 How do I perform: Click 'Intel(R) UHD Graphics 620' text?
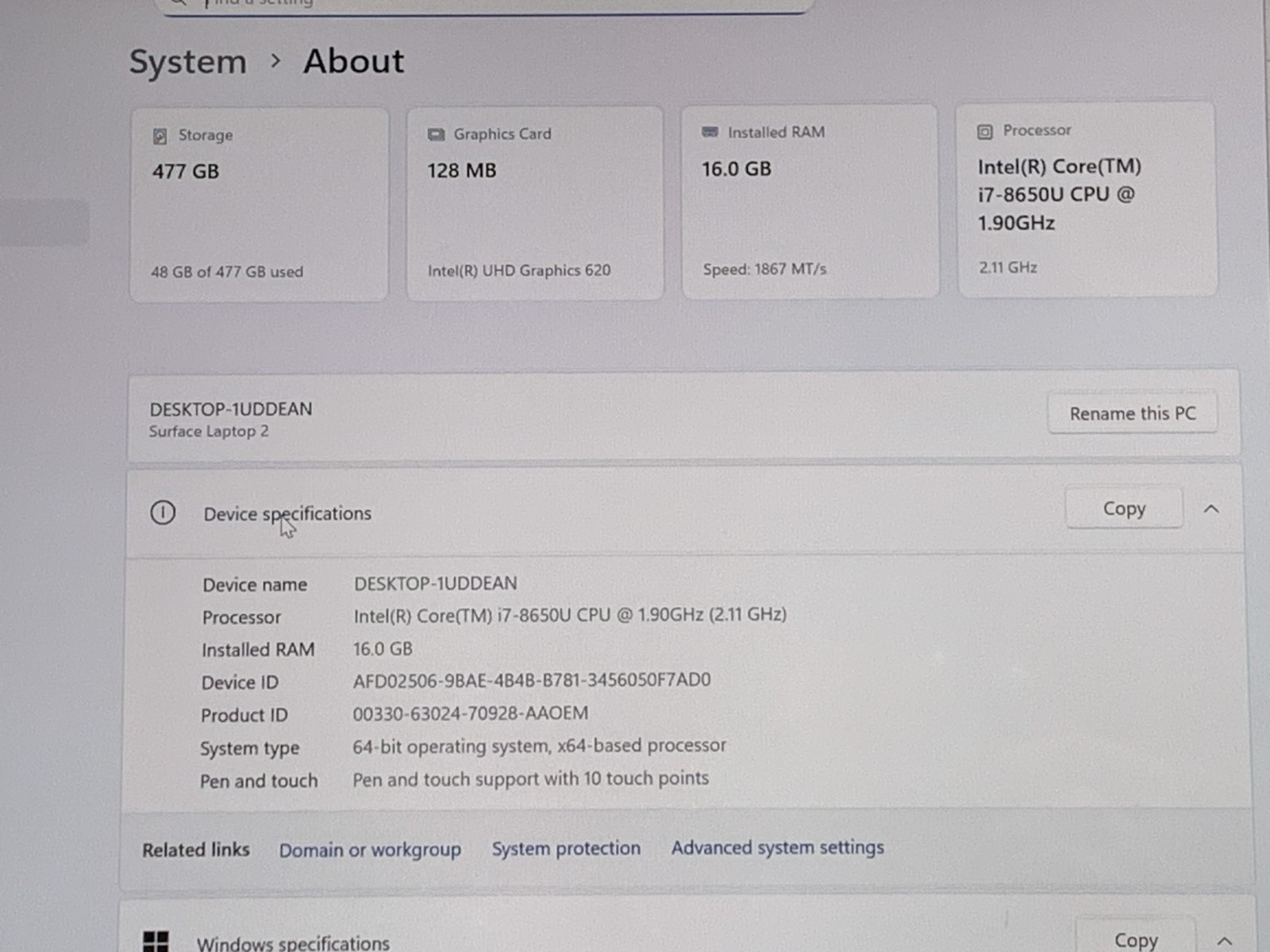(519, 270)
